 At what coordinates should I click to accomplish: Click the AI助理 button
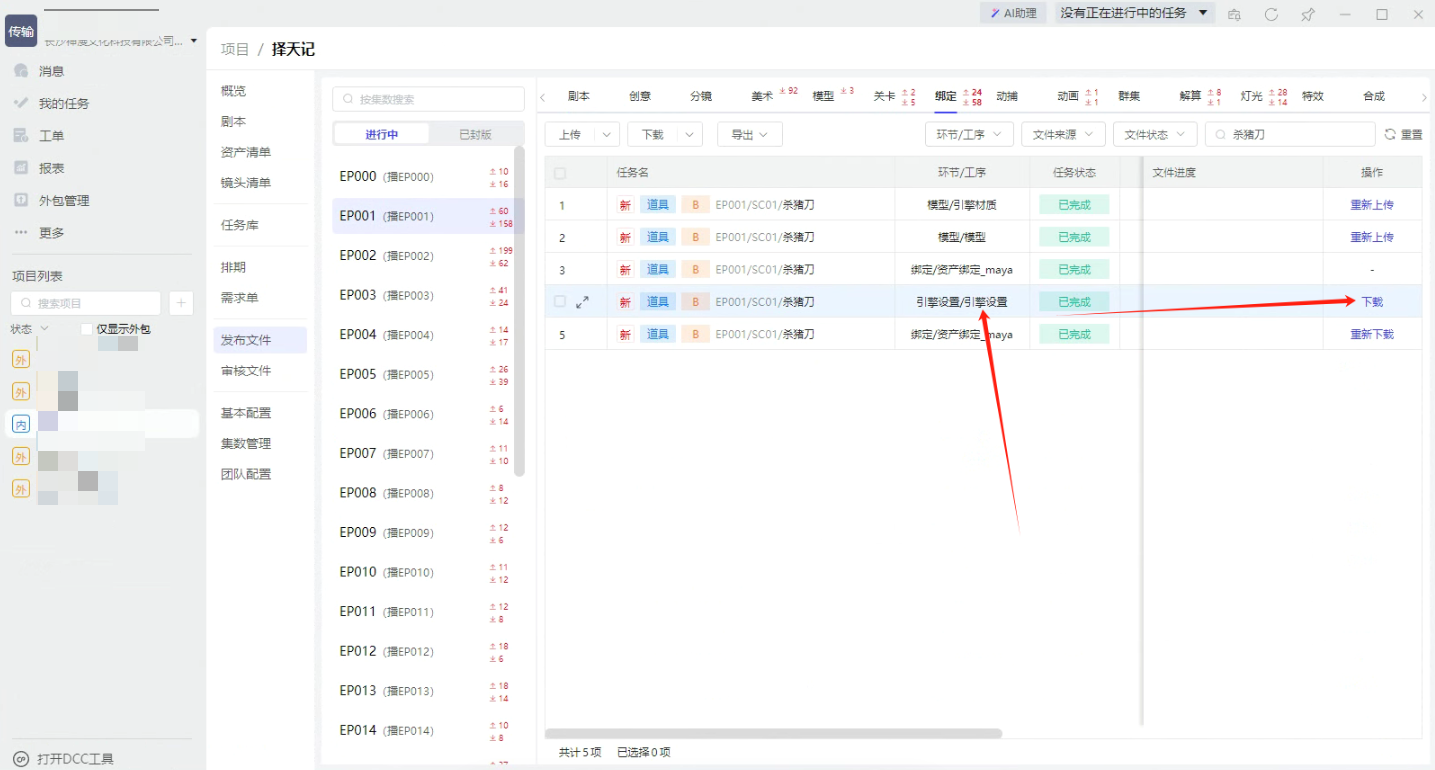pos(1013,13)
